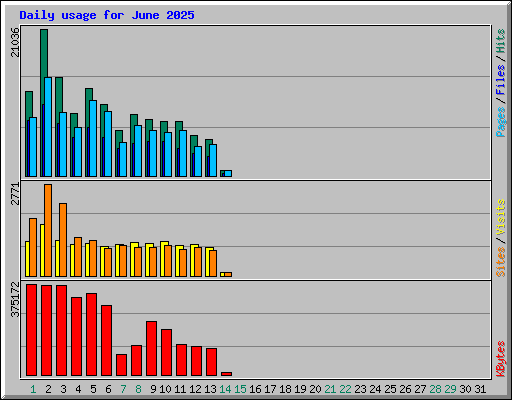Click the green Hits bar for day 1

coord(29,105)
